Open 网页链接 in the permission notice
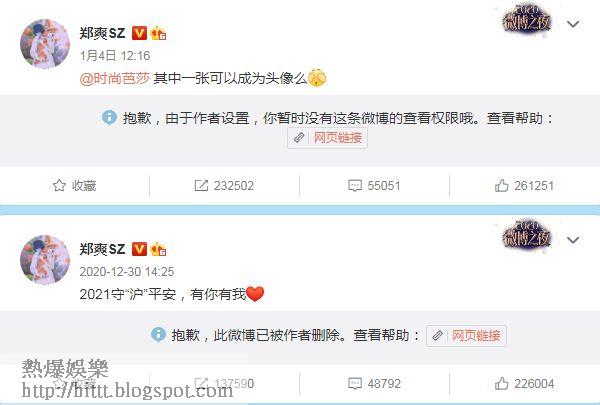600x405 pixels. (328, 138)
